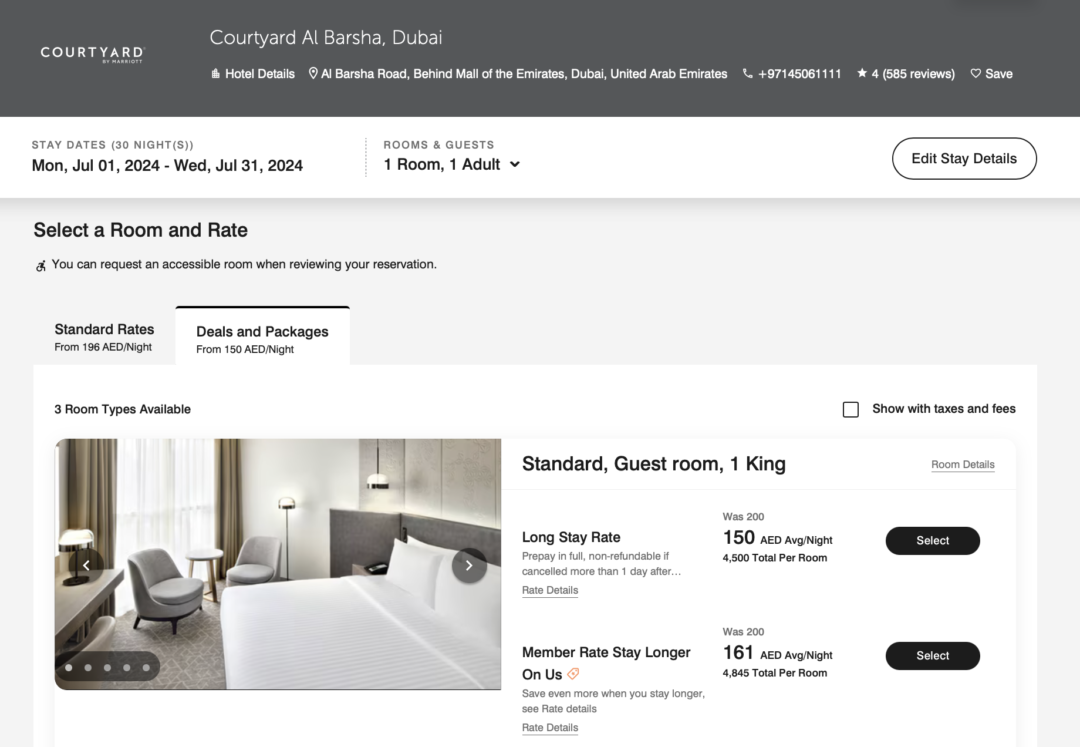Click the location pin icon for the address
This screenshot has width=1080, height=747.
pyautogui.click(x=313, y=73)
